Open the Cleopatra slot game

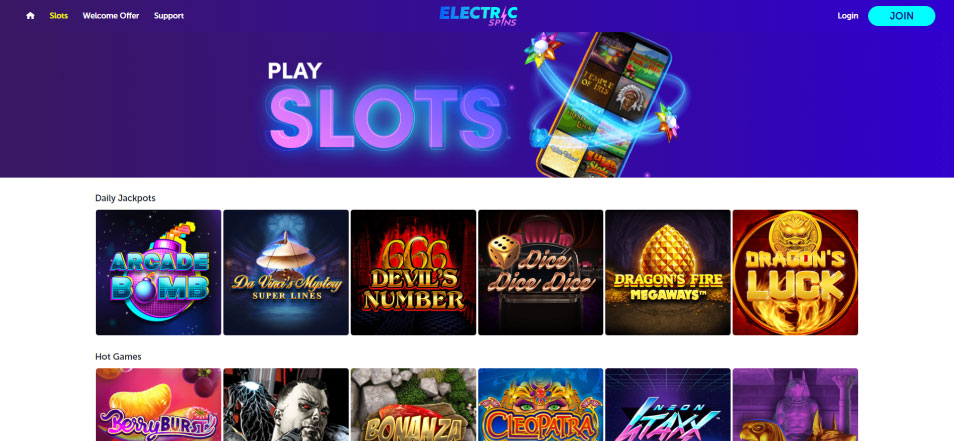[x=540, y=405]
